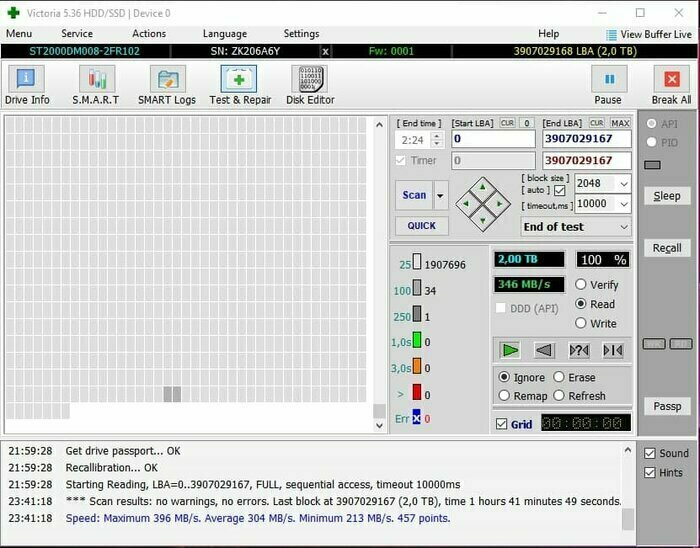Select the Erase radio option
700x548 pixels.
tap(559, 377)
